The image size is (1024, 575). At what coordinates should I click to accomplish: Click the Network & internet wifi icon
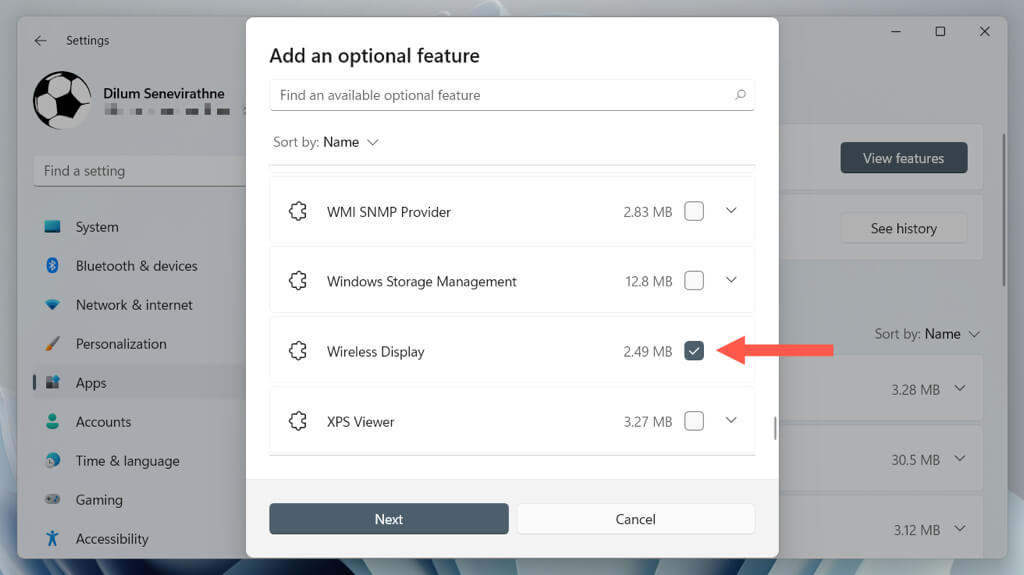[x=53, y=305]
